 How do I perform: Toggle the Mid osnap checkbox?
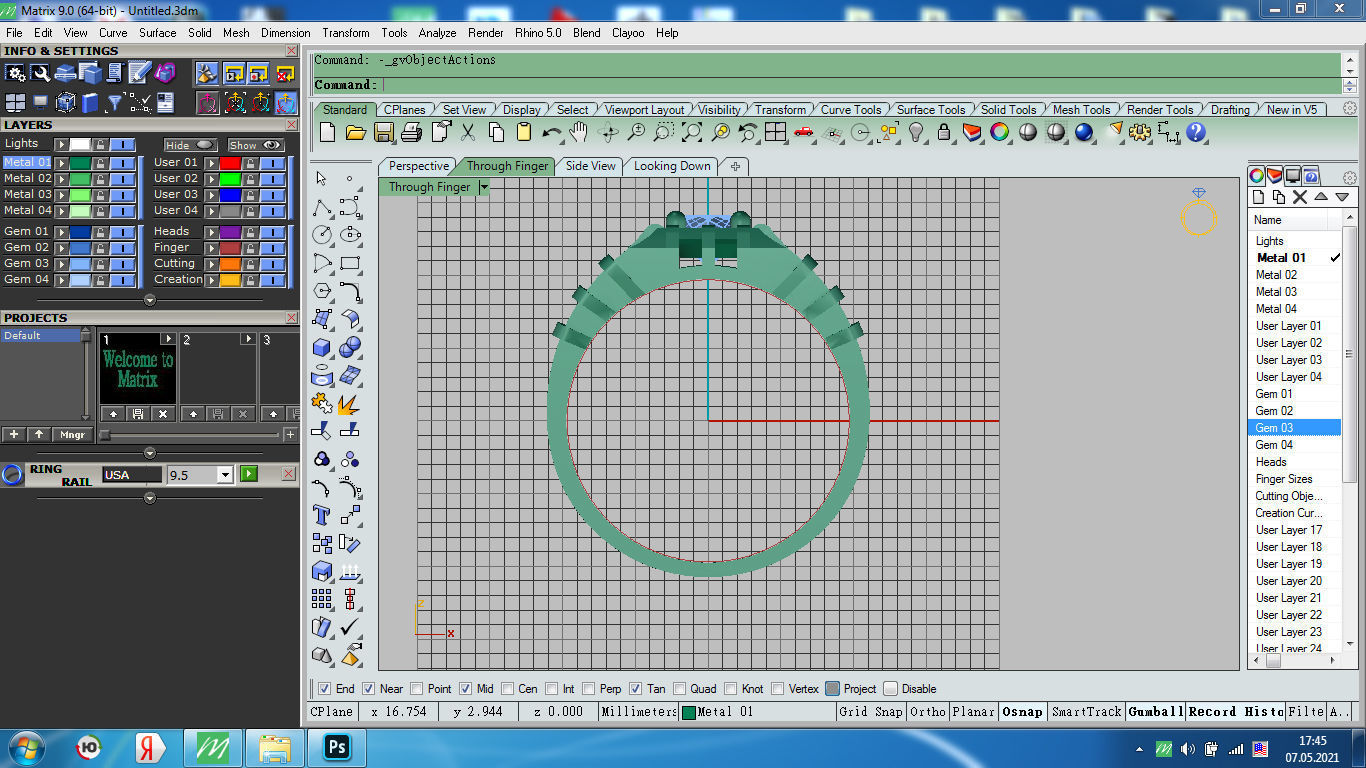point(465,689)
